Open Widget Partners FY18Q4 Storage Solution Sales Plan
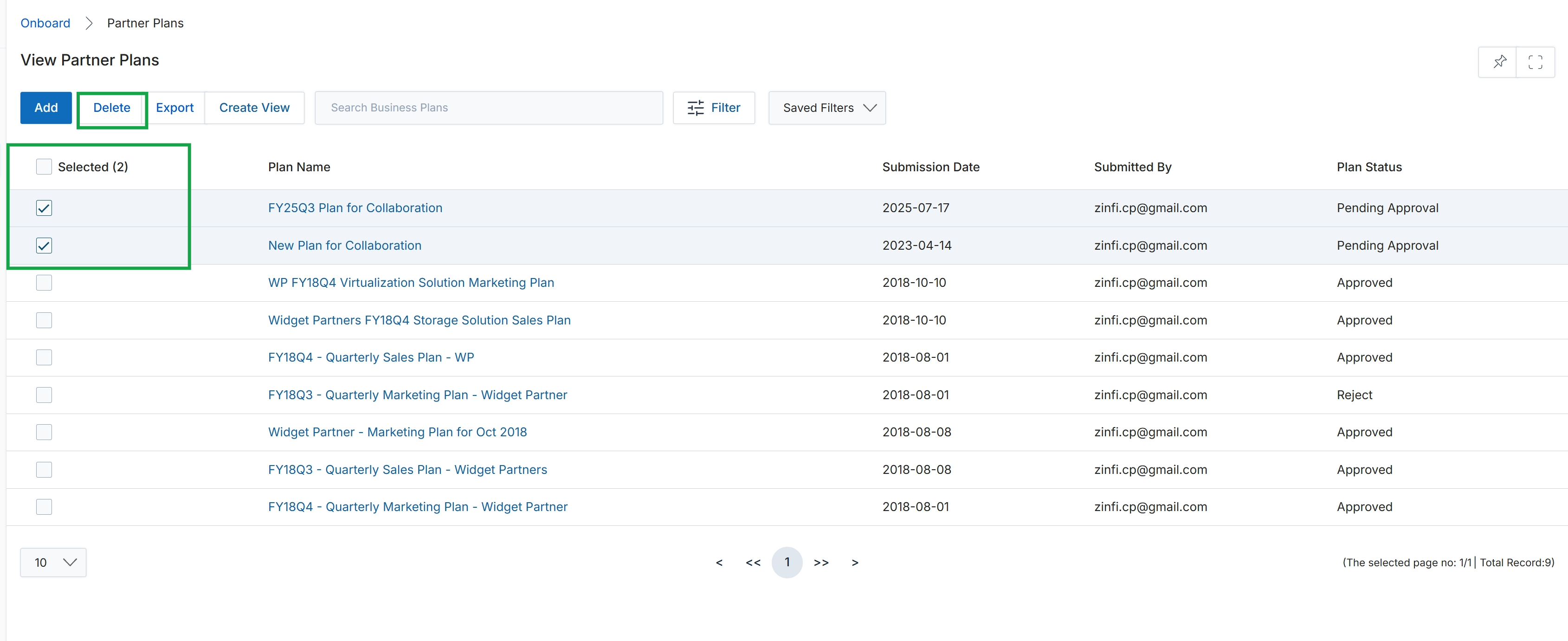This screenshot has width=1568, height=641. click(x=419, y=320)
